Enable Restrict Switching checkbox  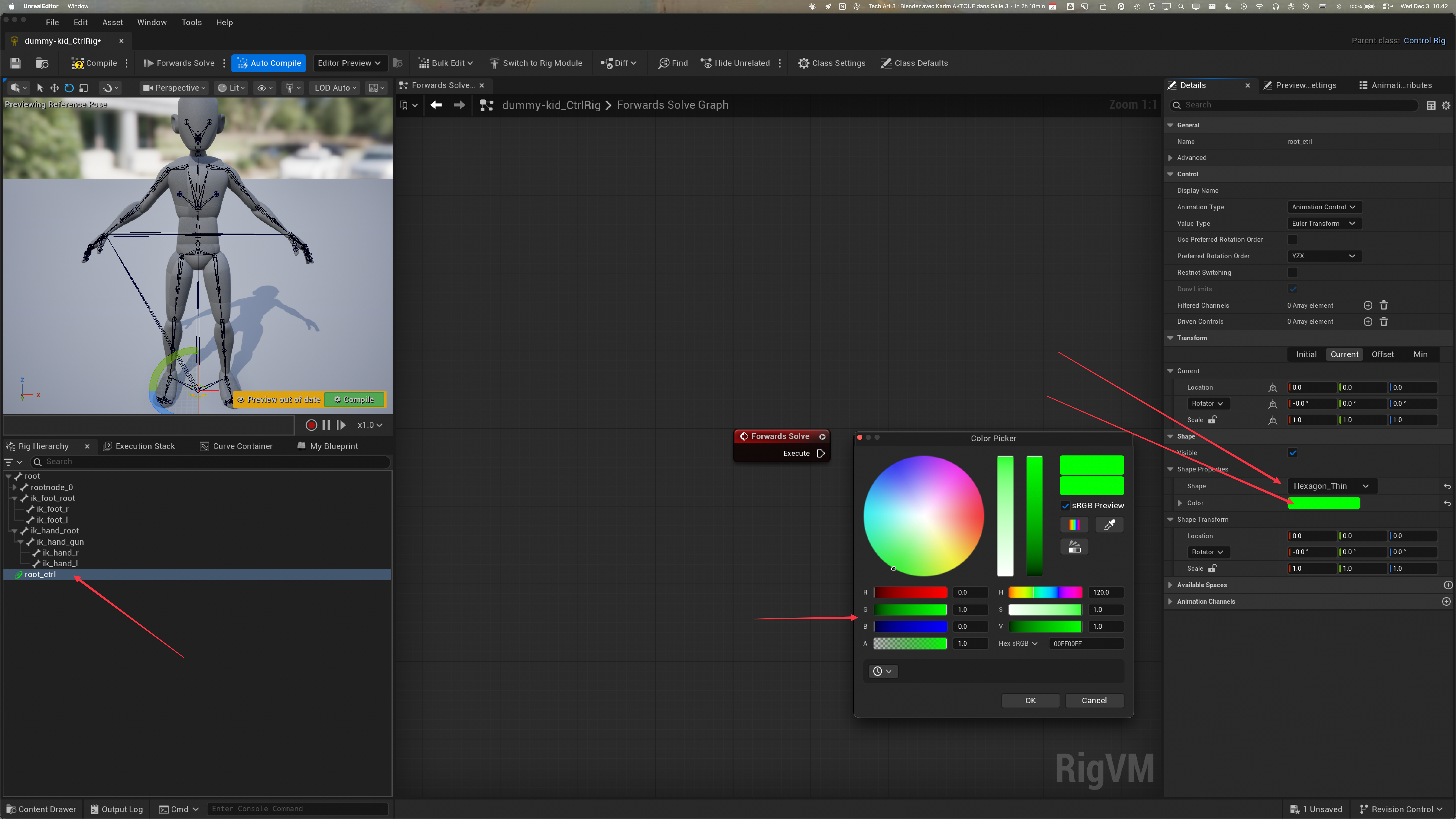(1293, 272)
